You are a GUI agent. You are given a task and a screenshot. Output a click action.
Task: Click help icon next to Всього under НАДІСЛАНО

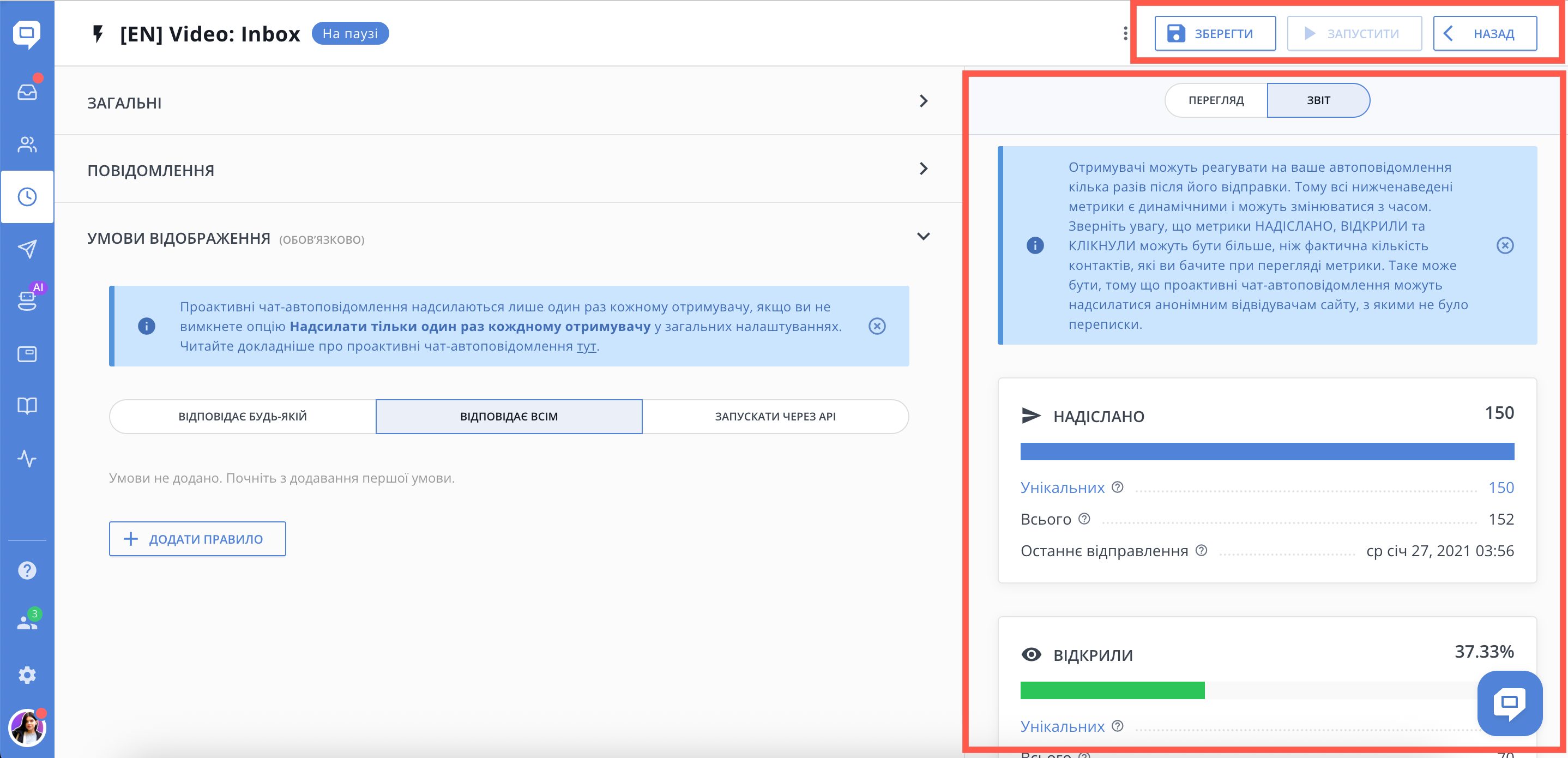(1084, 519)
